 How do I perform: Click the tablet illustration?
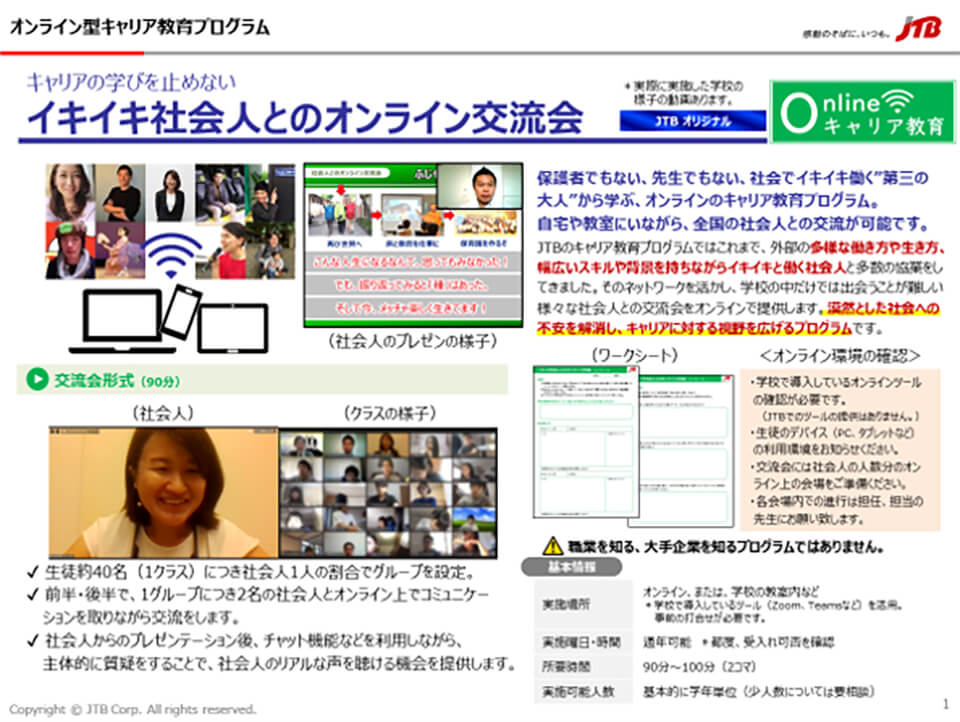click(x=233, y=328)
